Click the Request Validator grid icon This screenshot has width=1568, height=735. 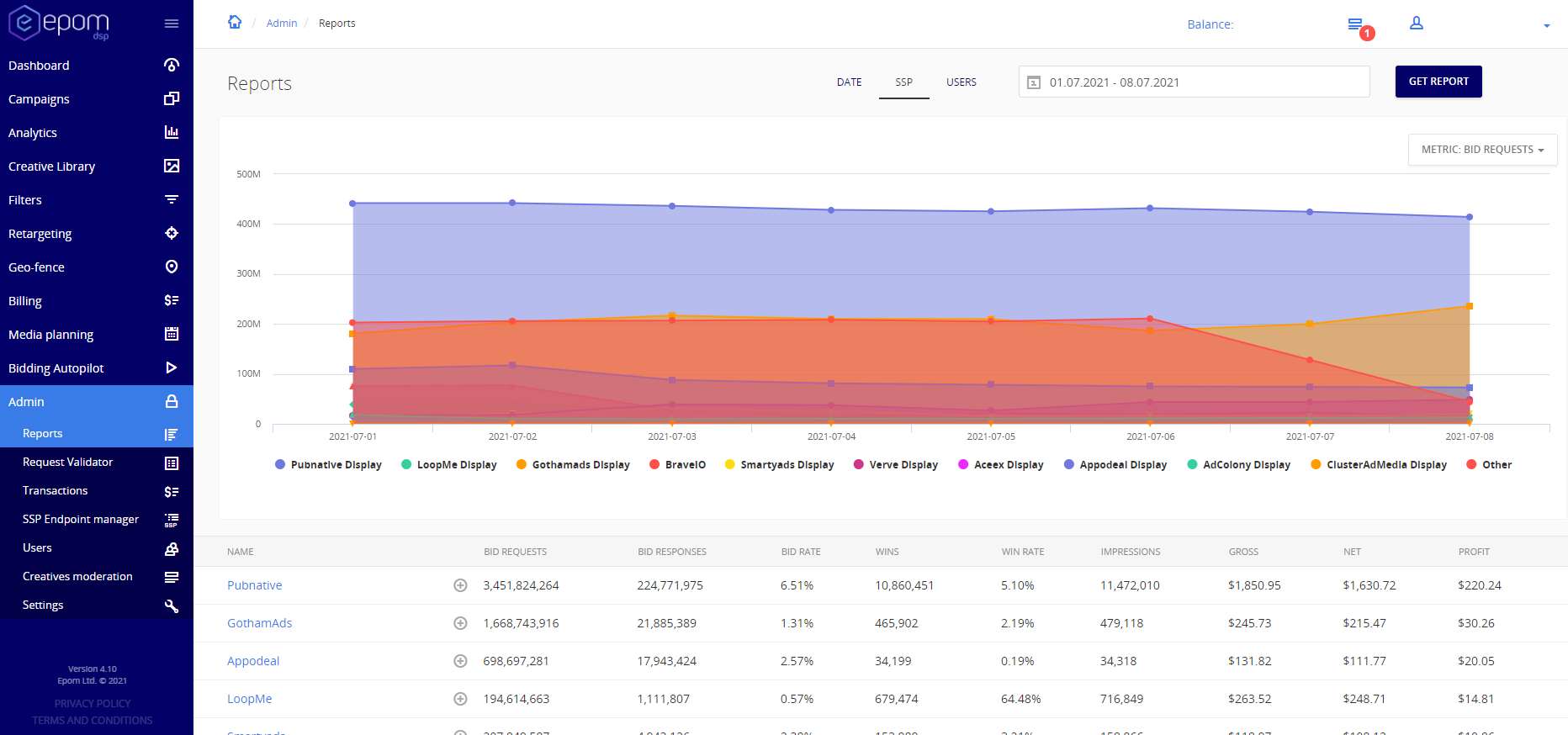click(172, 463)
